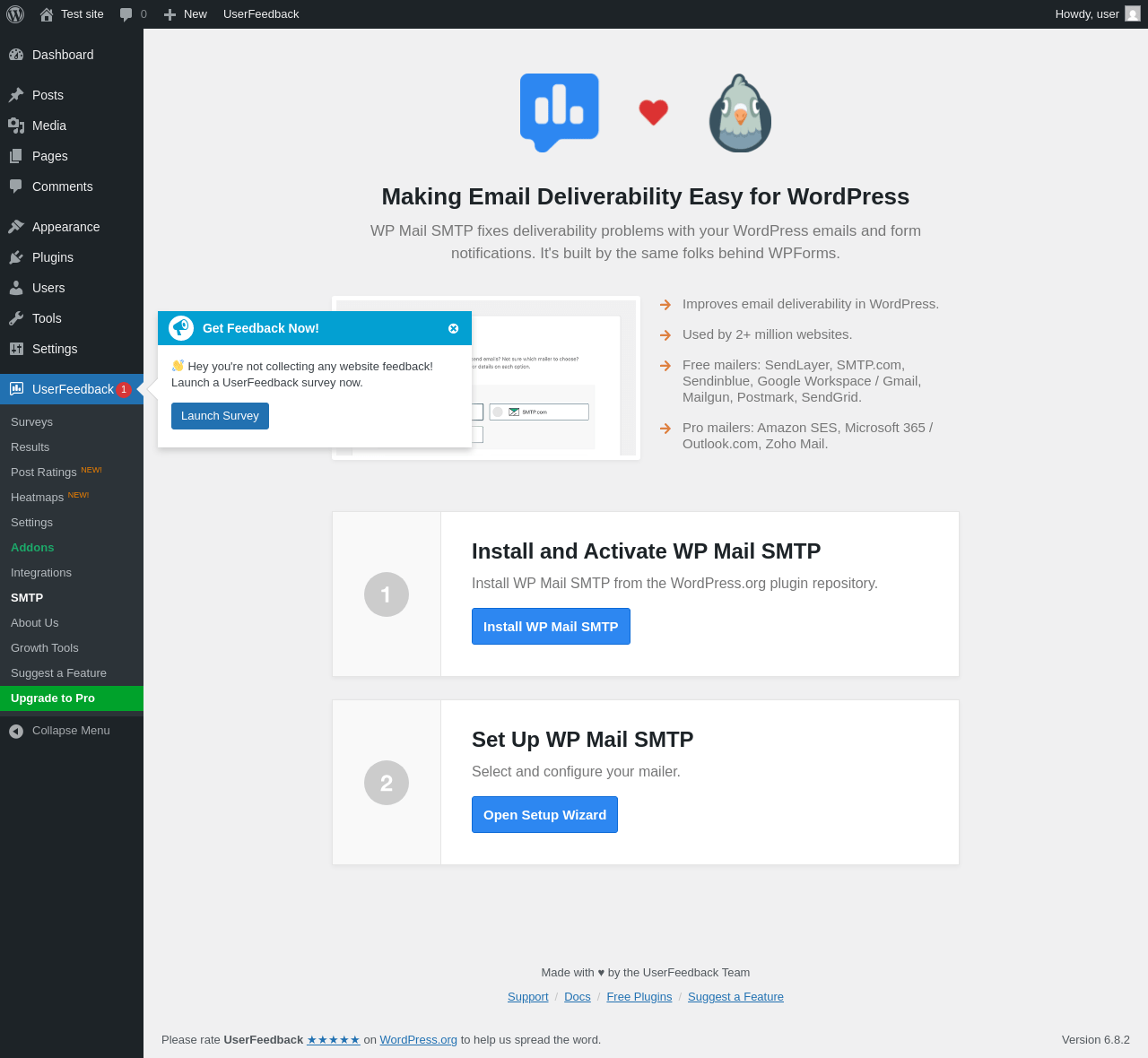Select the Media library icon

(x=16, y=126)
